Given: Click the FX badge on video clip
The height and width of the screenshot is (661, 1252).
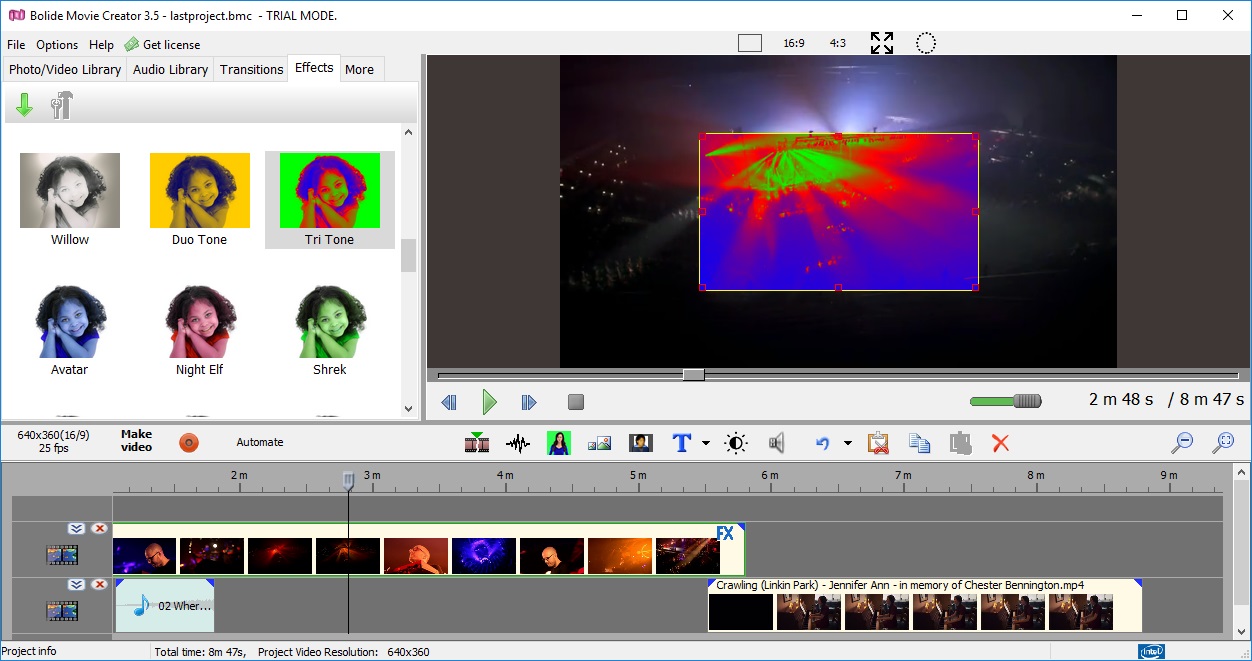Looking at the screenshot, I should pos(726,533).
